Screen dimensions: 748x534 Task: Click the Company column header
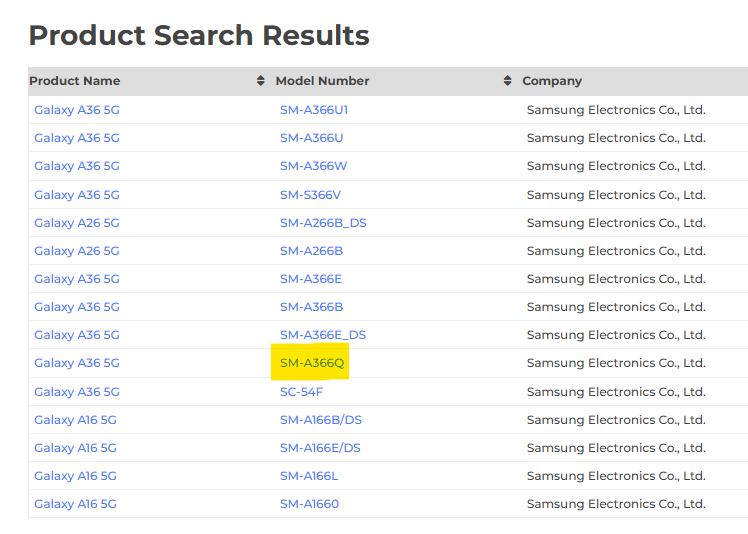click(552, 81)
